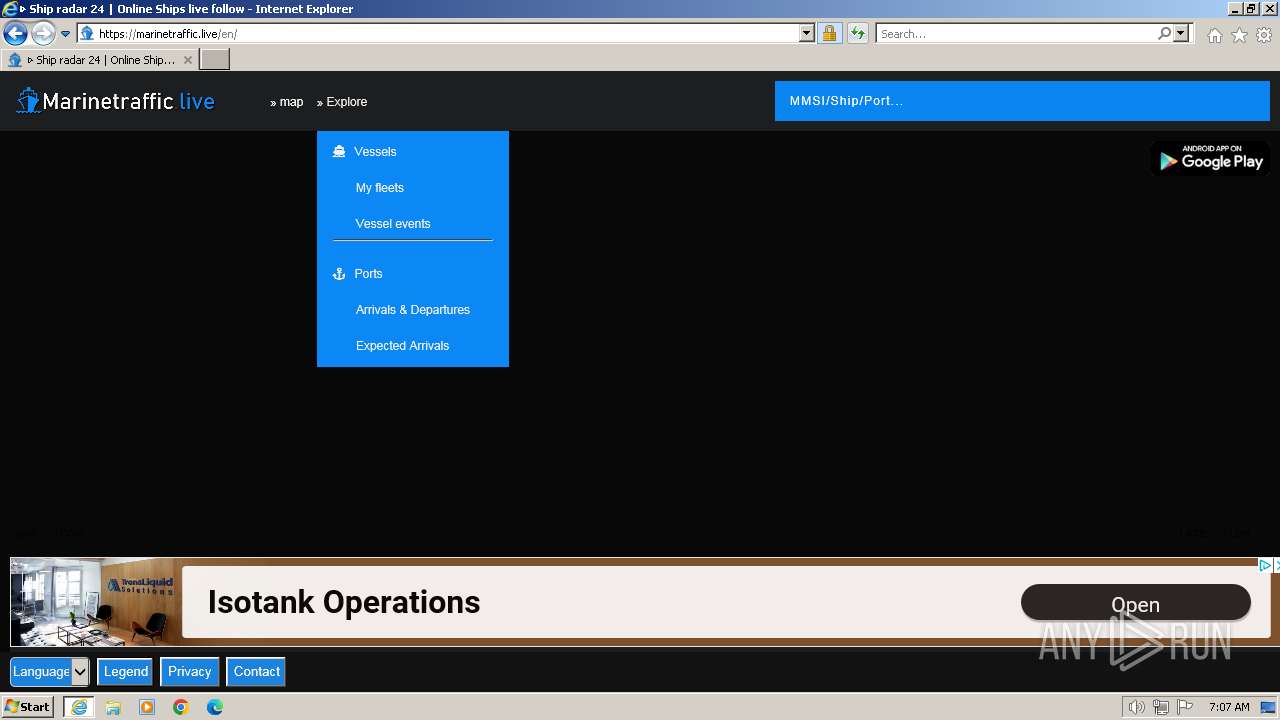Refresh the page with the refresh icon
This screenshot has height=720, width=1280.
point(858,34)
